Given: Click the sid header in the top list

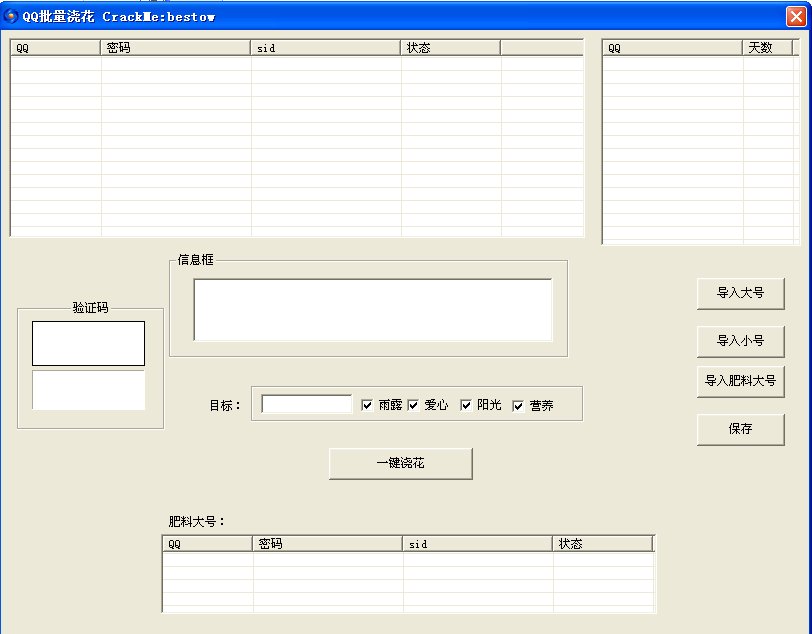Looking at the screenshot, I should click(326, 48).
